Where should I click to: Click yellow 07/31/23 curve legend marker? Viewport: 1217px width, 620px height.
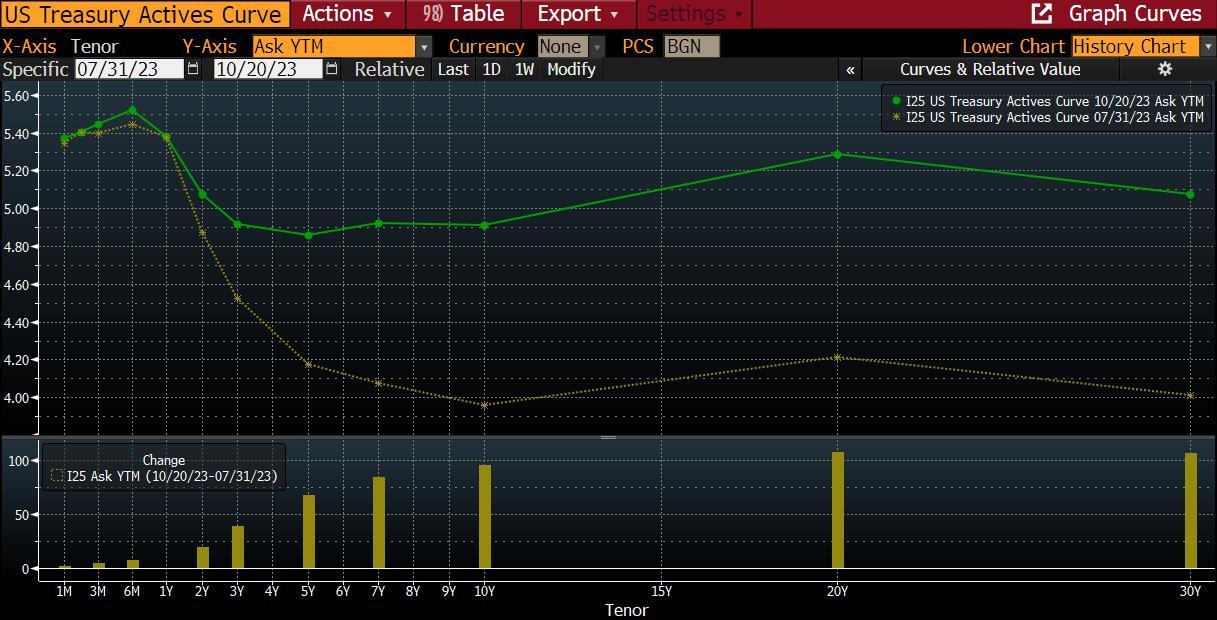pyautogui.click(x=895, y=117)
